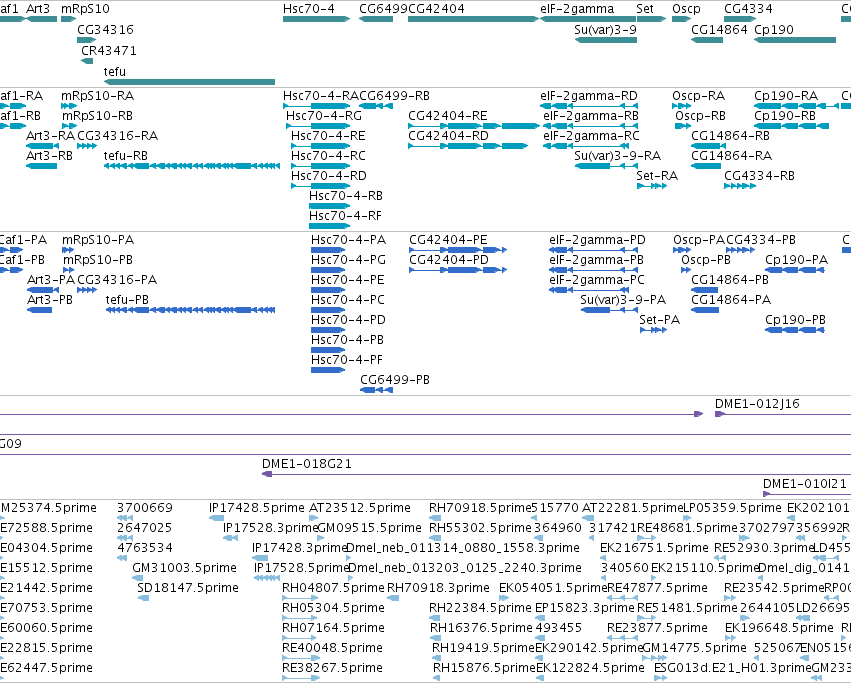This screenshot has width=851, height=683.
Task: Select EST SD18147.5prime
Action: [x=143, y=598]
